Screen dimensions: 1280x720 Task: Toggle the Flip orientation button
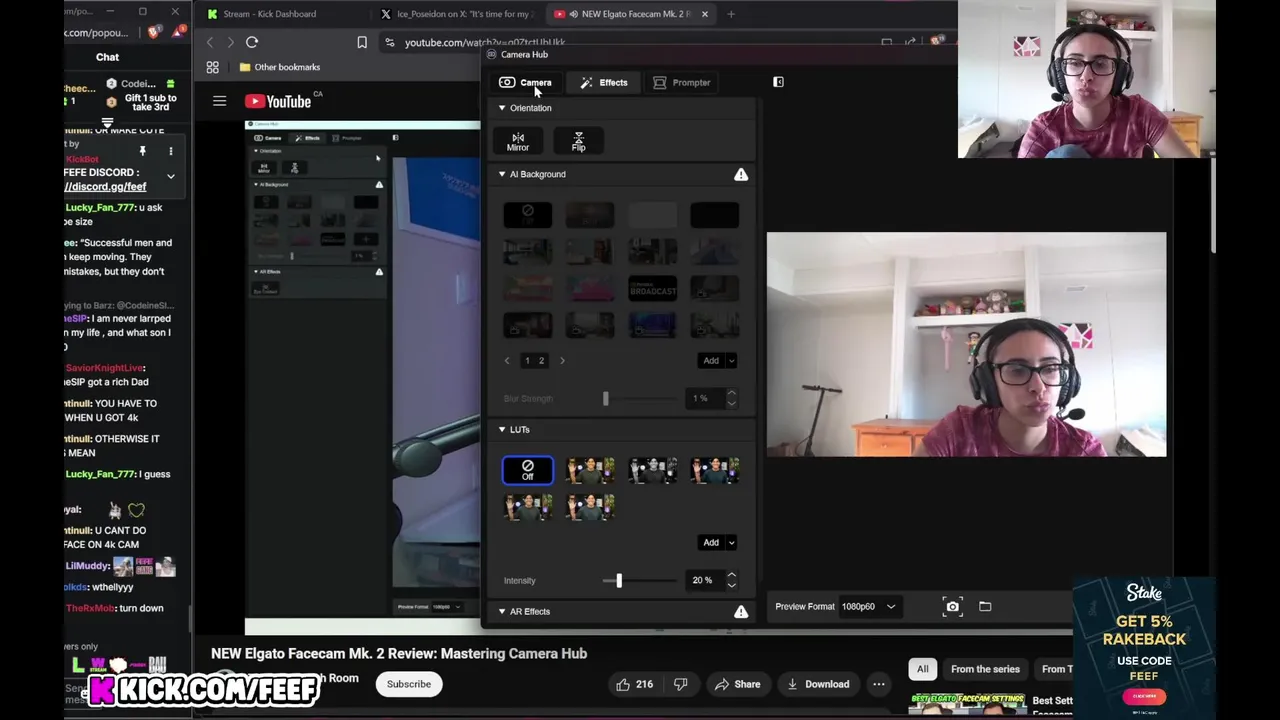click(578, 141)
